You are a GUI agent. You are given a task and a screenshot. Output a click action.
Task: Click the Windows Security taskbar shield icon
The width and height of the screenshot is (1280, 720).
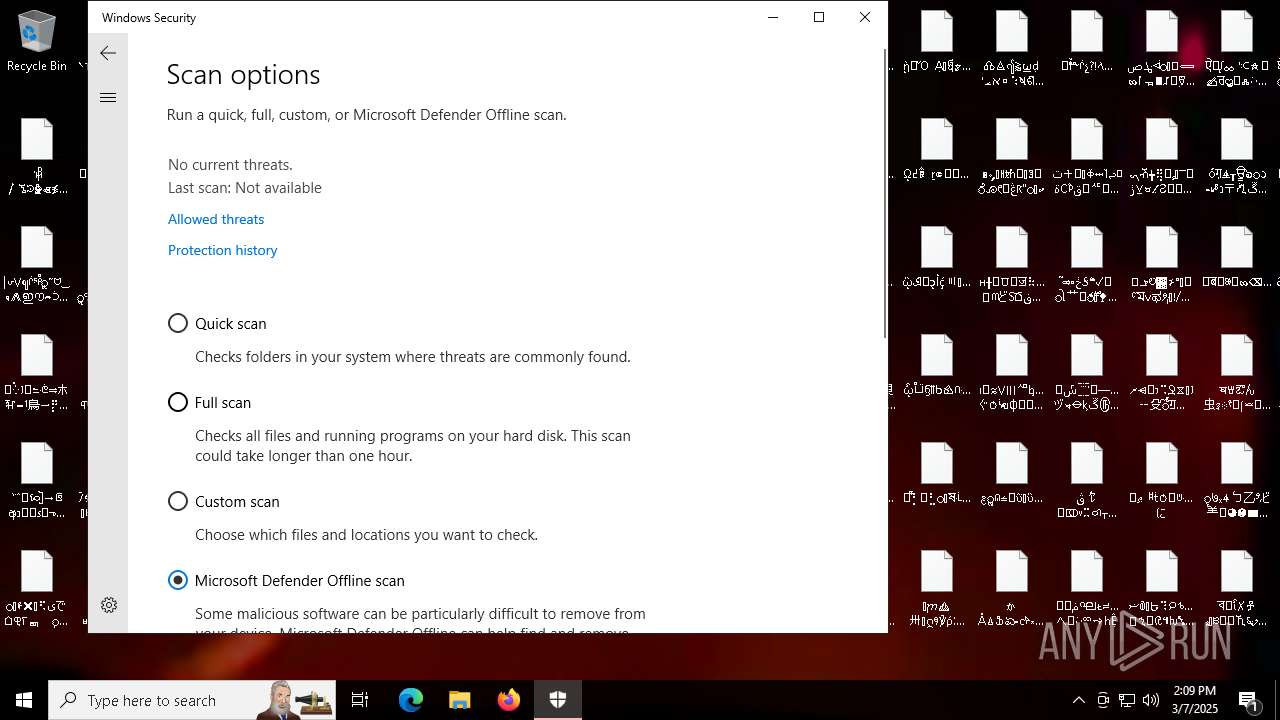[x=558, y=700]
